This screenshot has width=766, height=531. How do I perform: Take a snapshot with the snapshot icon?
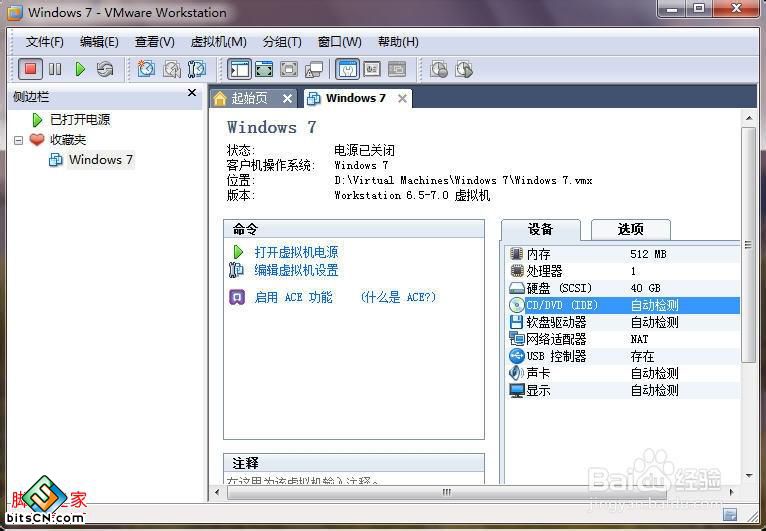click(146, 69)
